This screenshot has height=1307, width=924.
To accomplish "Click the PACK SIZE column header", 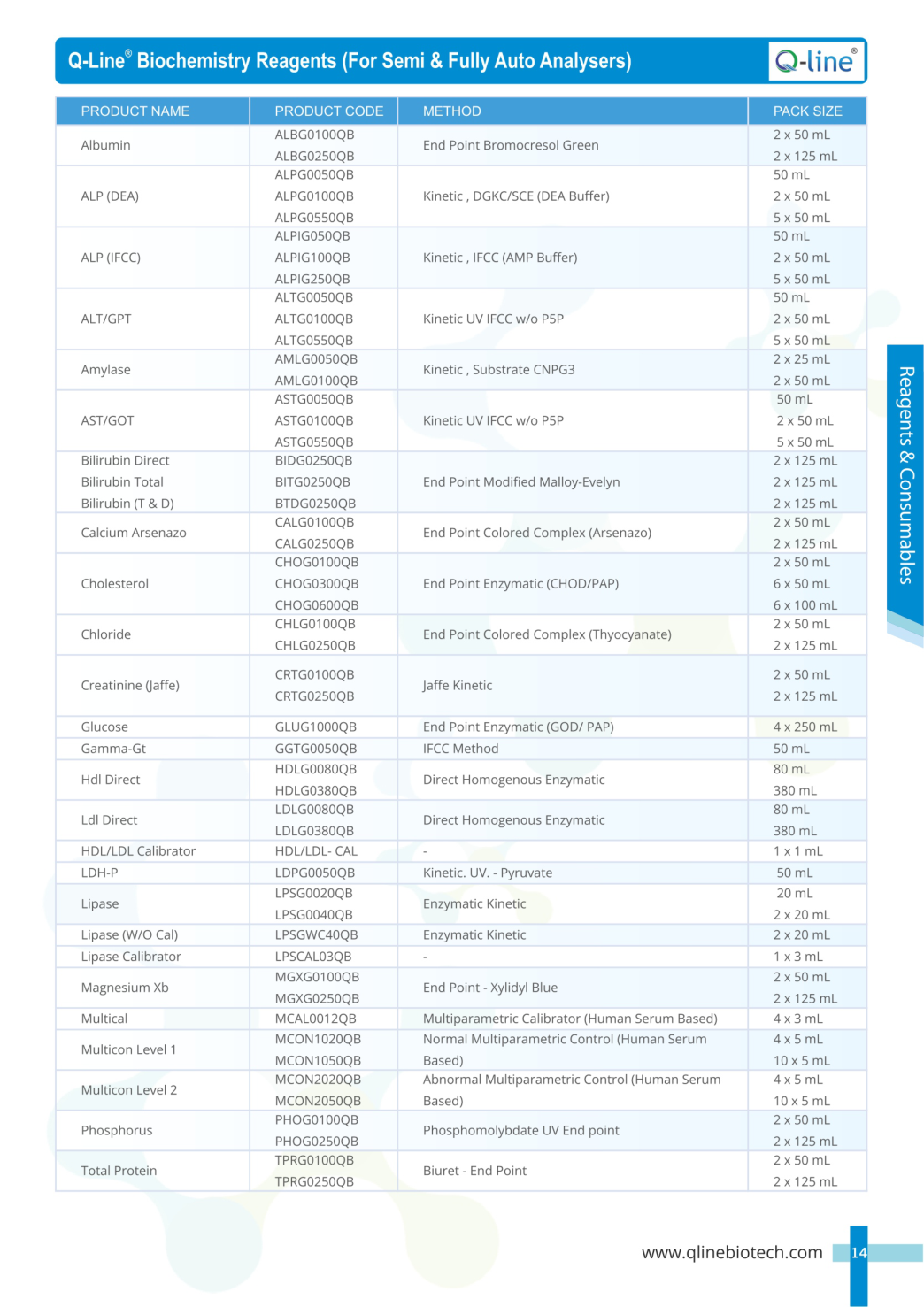I will coord(807,111).
